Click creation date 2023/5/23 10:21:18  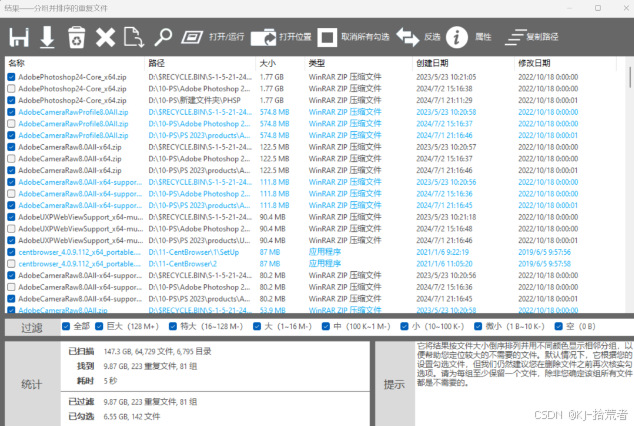coord(446,217)
